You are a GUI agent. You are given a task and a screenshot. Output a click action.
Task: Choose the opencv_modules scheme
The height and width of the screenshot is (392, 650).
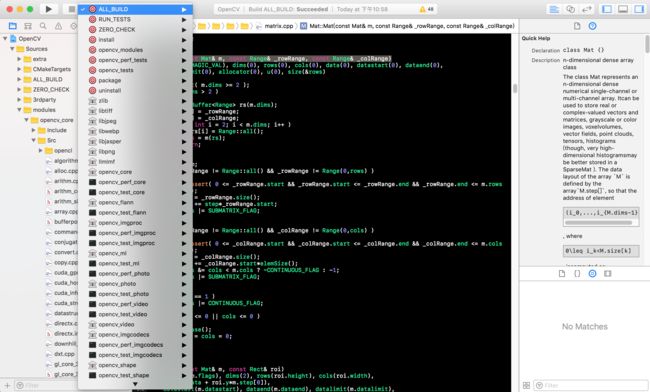(135, 50)
